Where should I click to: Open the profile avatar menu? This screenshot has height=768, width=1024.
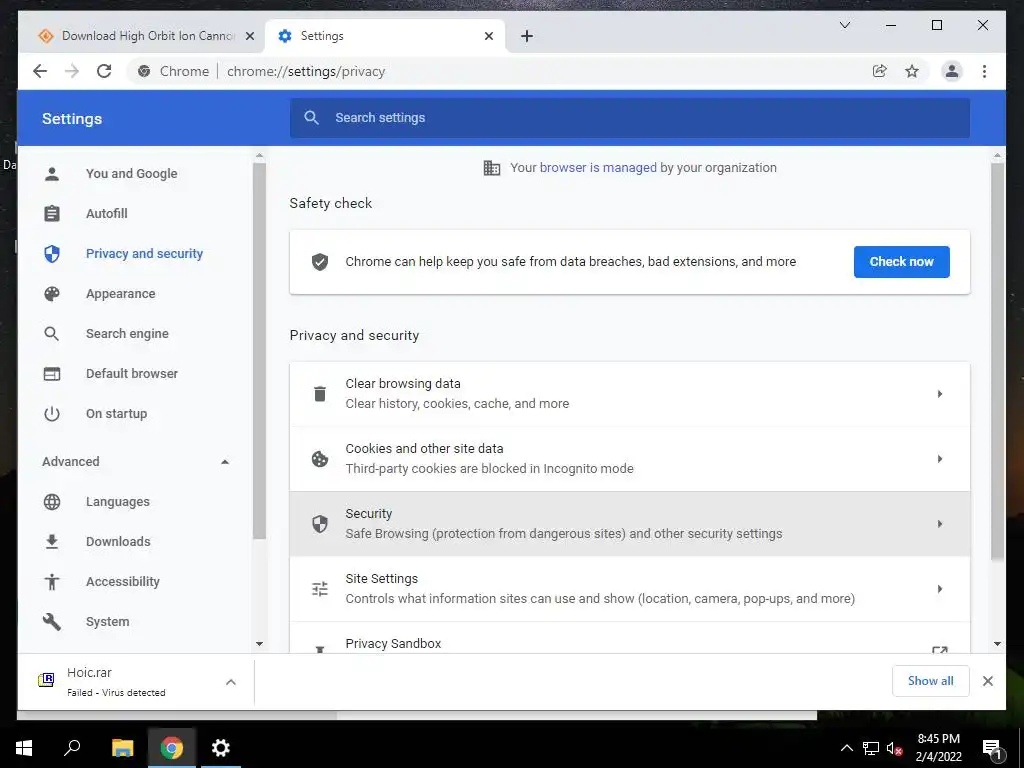coord(952,71)
